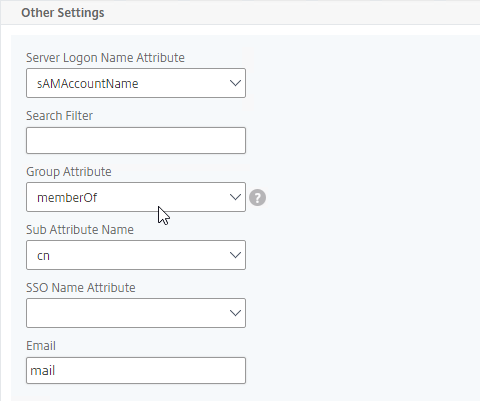Click the Search Filter label
The height and width of the screenshot is (401, 480).
point(59,116)
